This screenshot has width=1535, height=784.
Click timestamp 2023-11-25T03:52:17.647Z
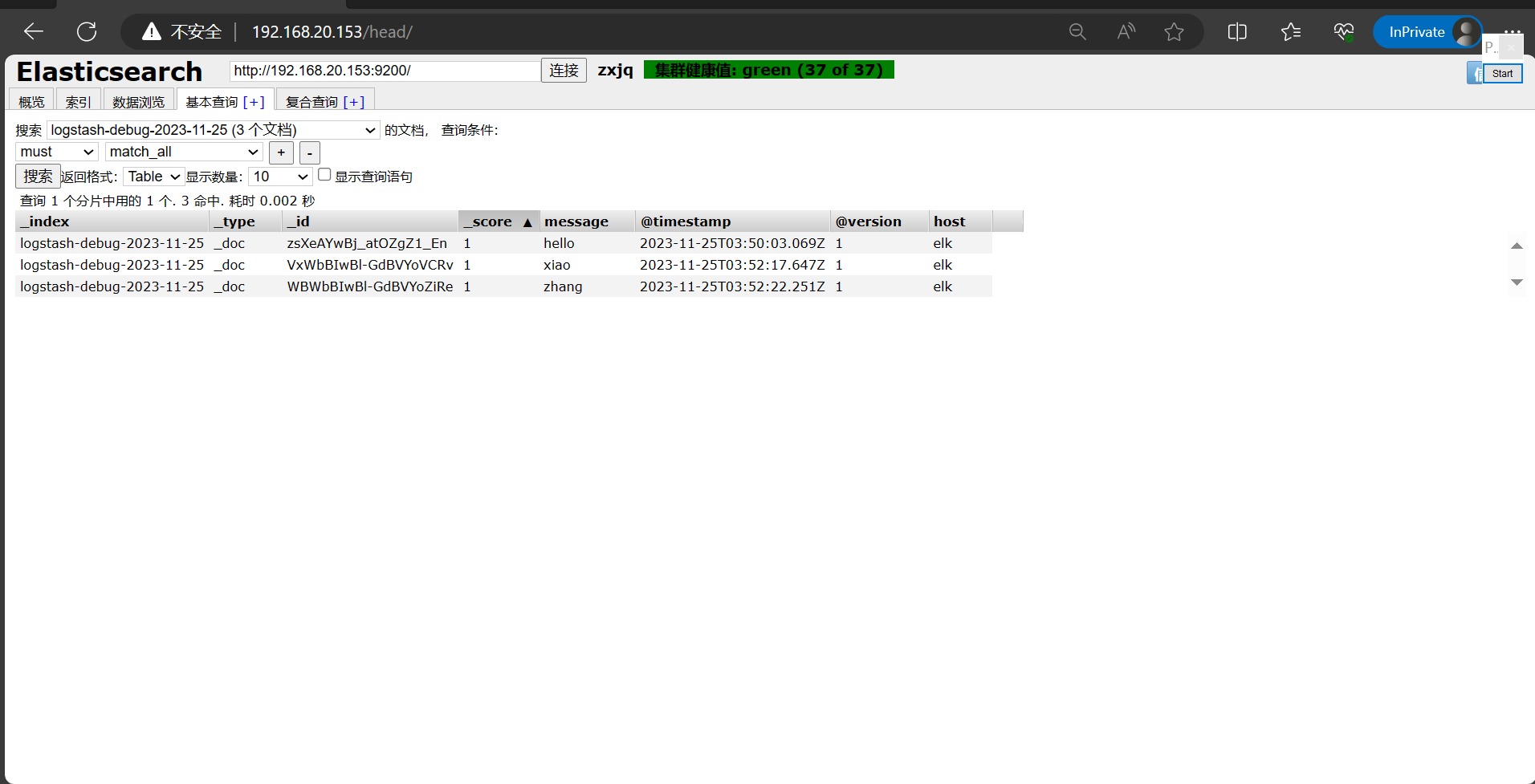tap(732, 265)
